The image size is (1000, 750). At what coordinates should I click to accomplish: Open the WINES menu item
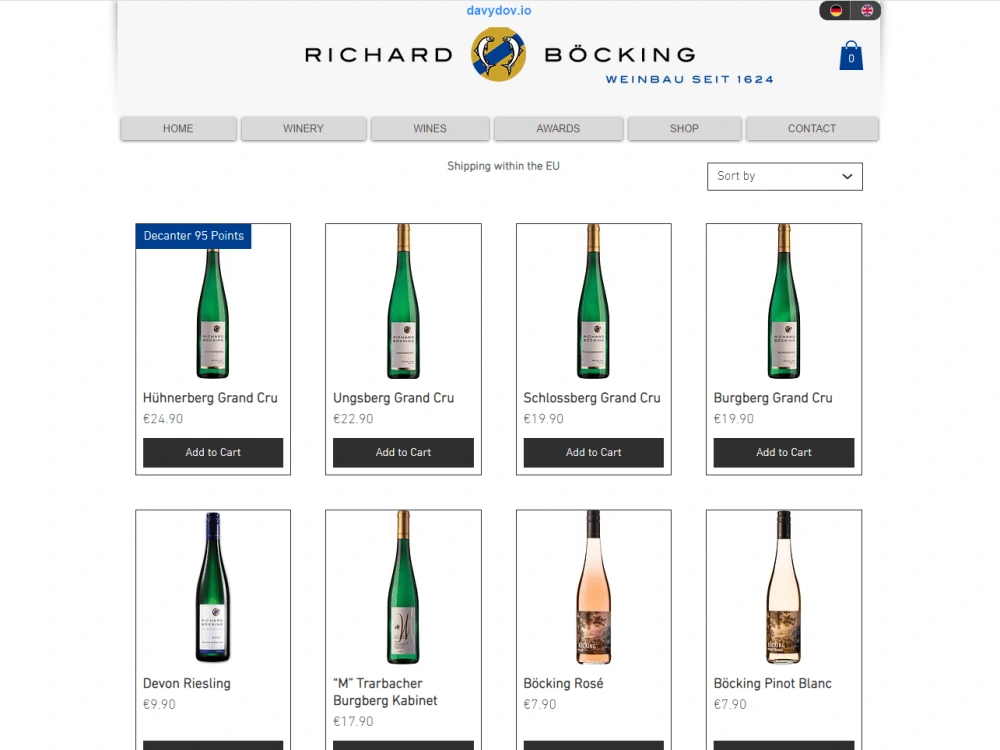[430, 128]
